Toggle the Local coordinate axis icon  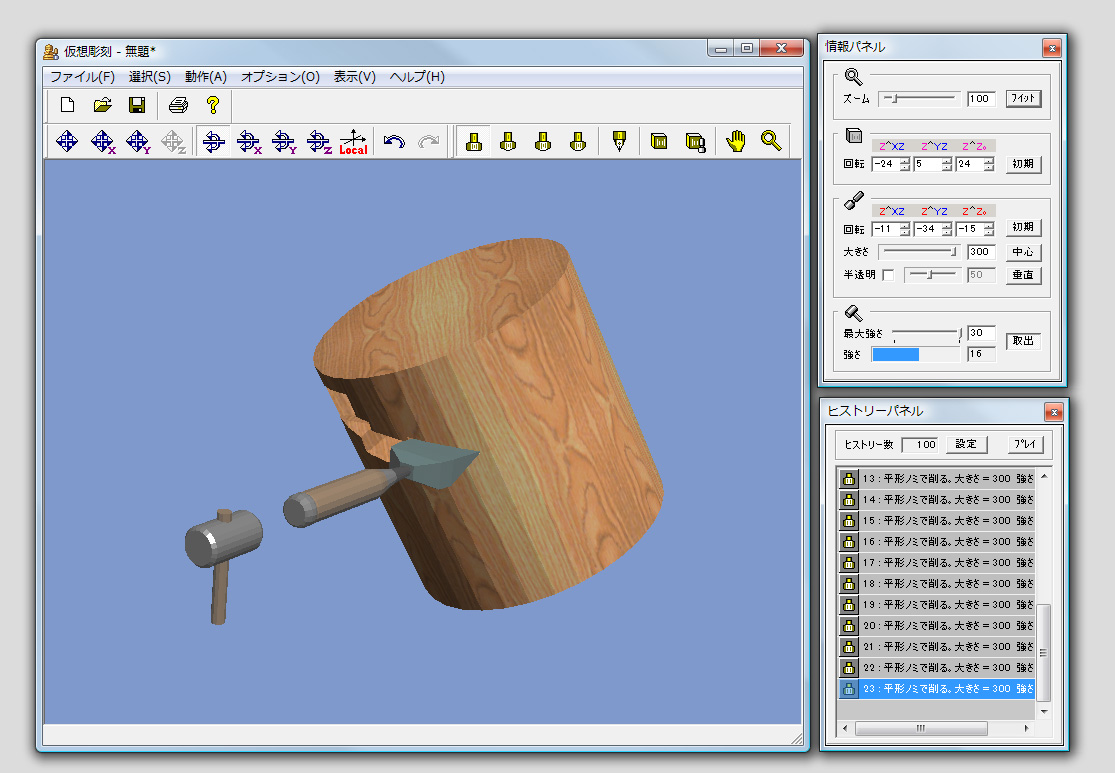point(353,142)
